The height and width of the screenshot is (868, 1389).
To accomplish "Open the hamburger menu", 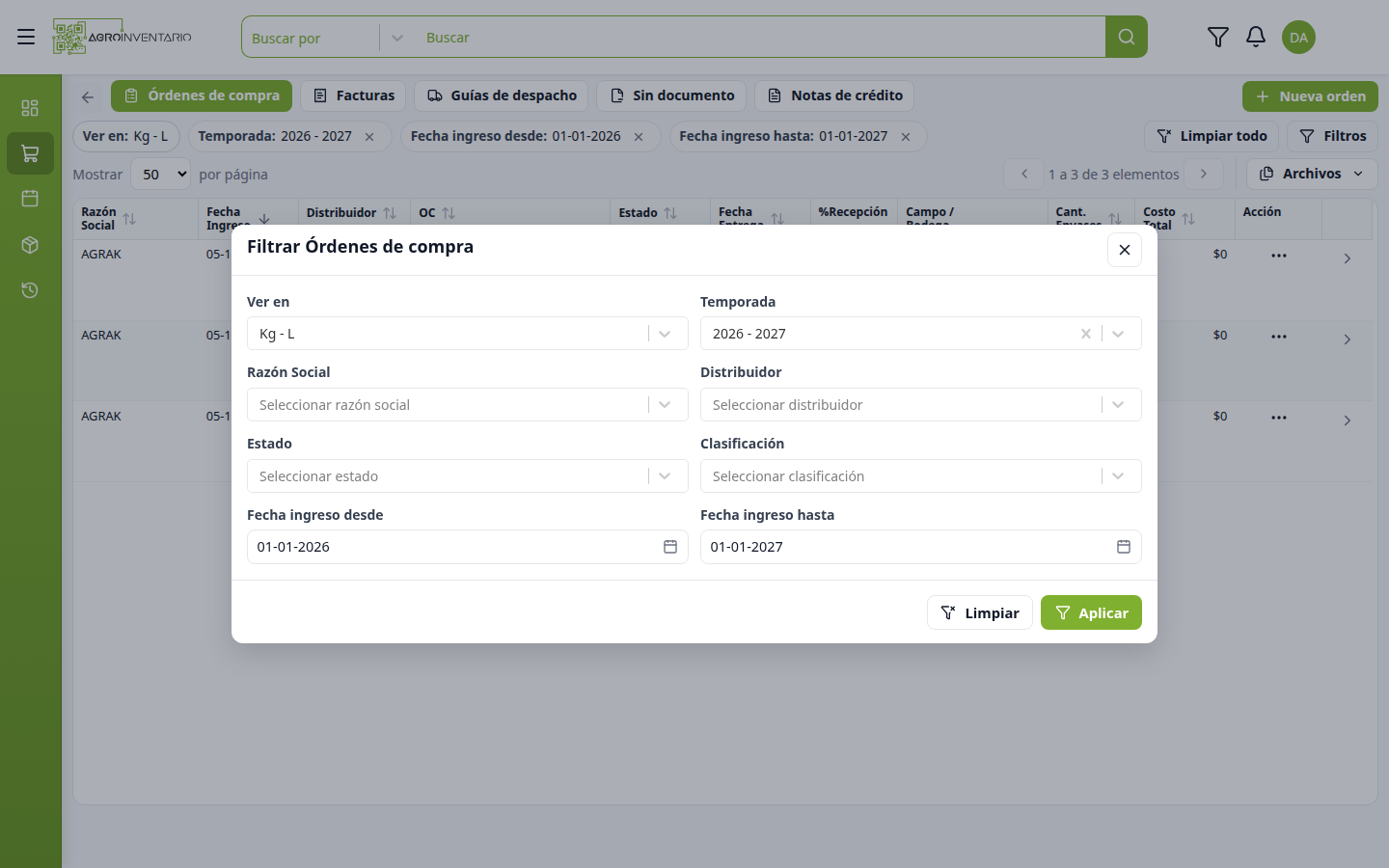I will click(x=26, y=37).
